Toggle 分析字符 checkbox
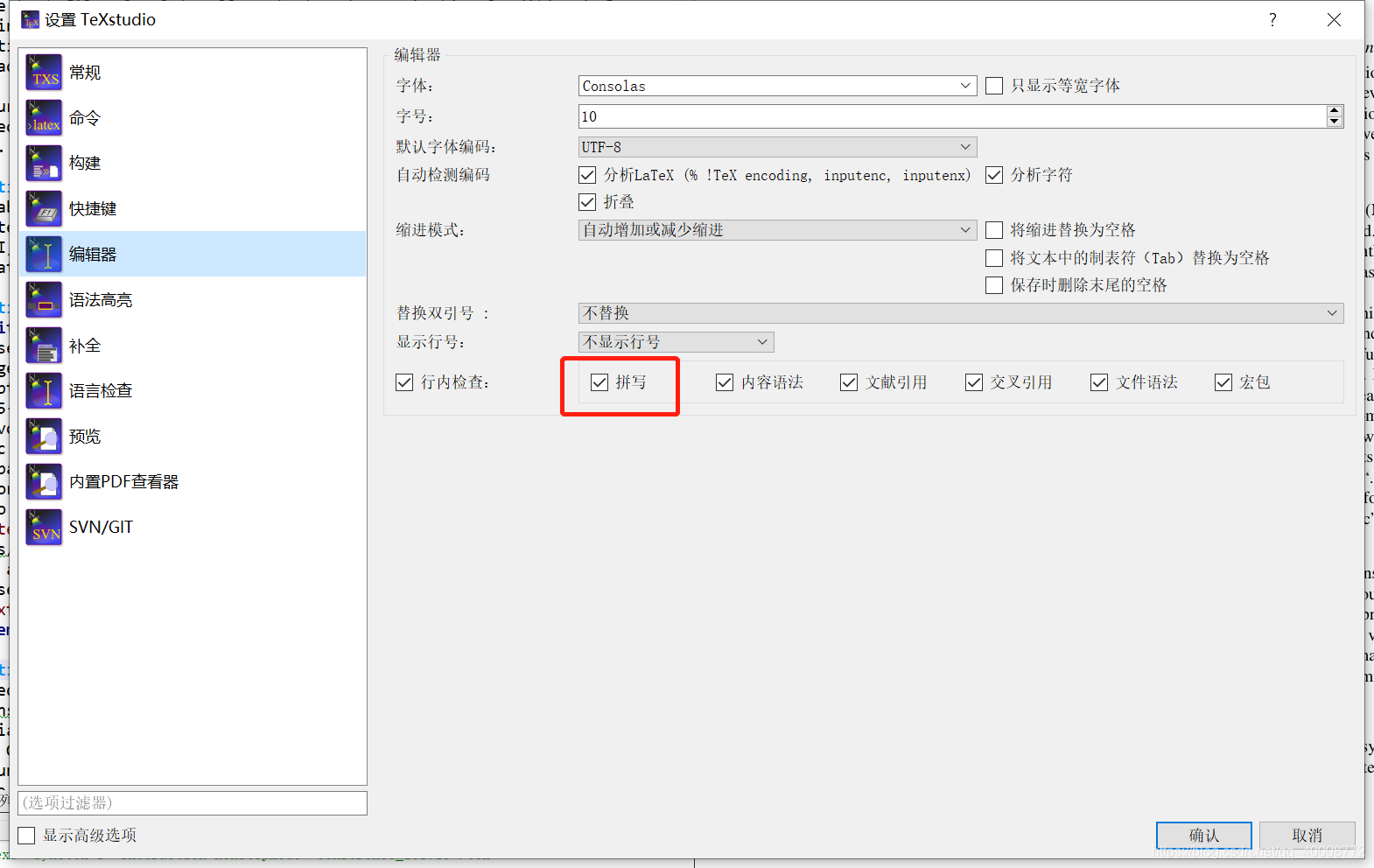Screen dimensions: 1374x868 [x=994, y=175]
